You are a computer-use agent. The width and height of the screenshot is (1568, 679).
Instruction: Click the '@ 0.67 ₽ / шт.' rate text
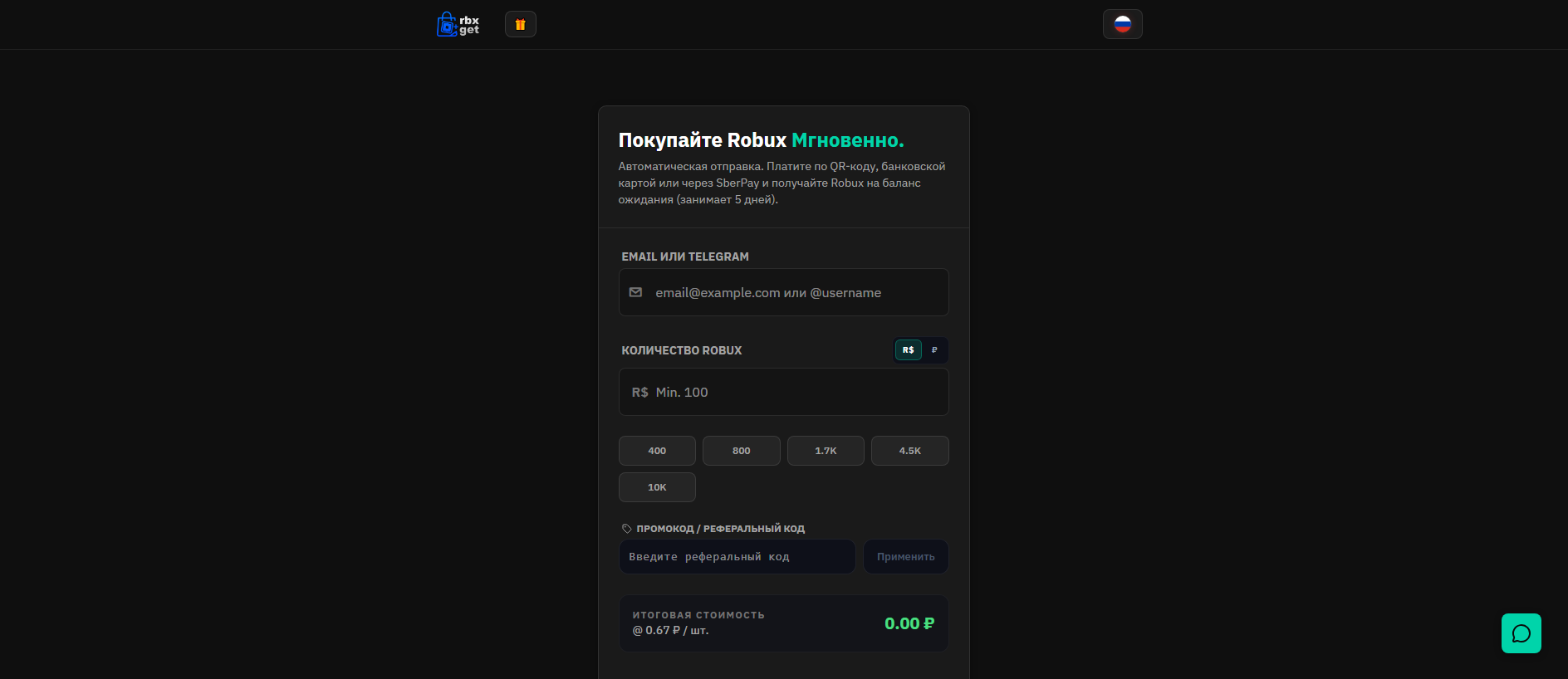[671, 631]
